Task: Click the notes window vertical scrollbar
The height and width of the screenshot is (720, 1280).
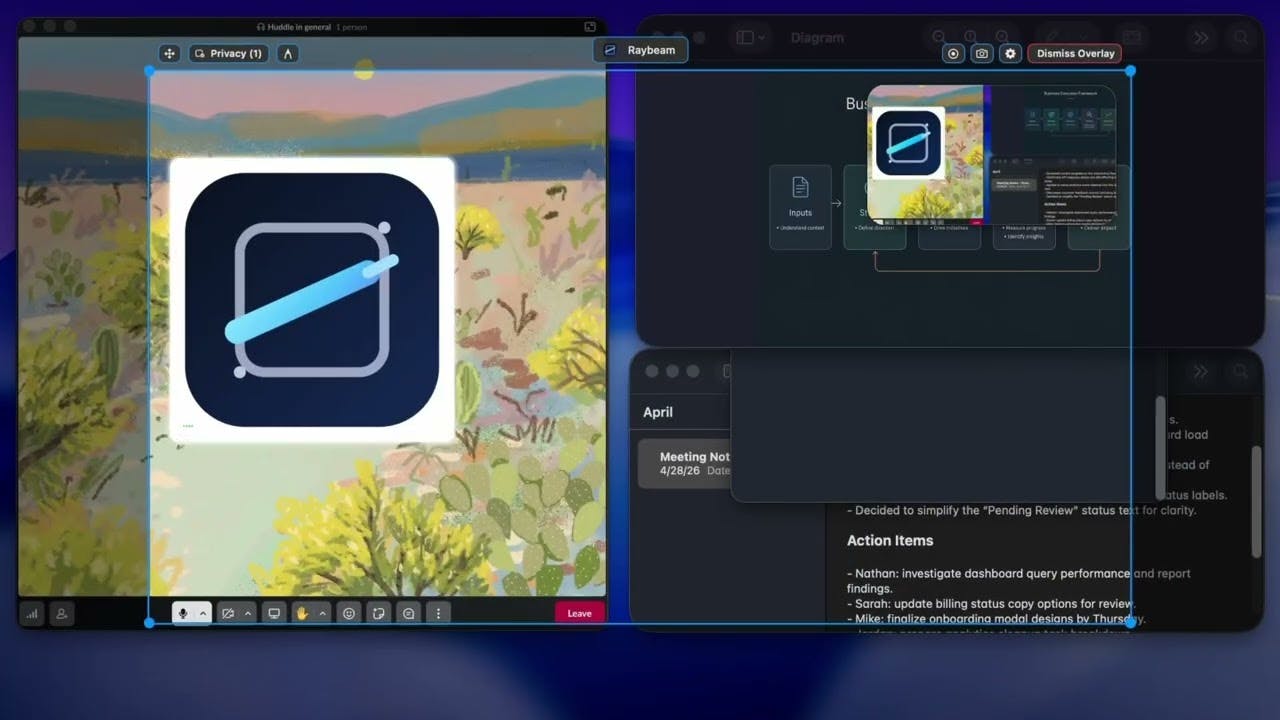Action: (x=1257, y=501)
